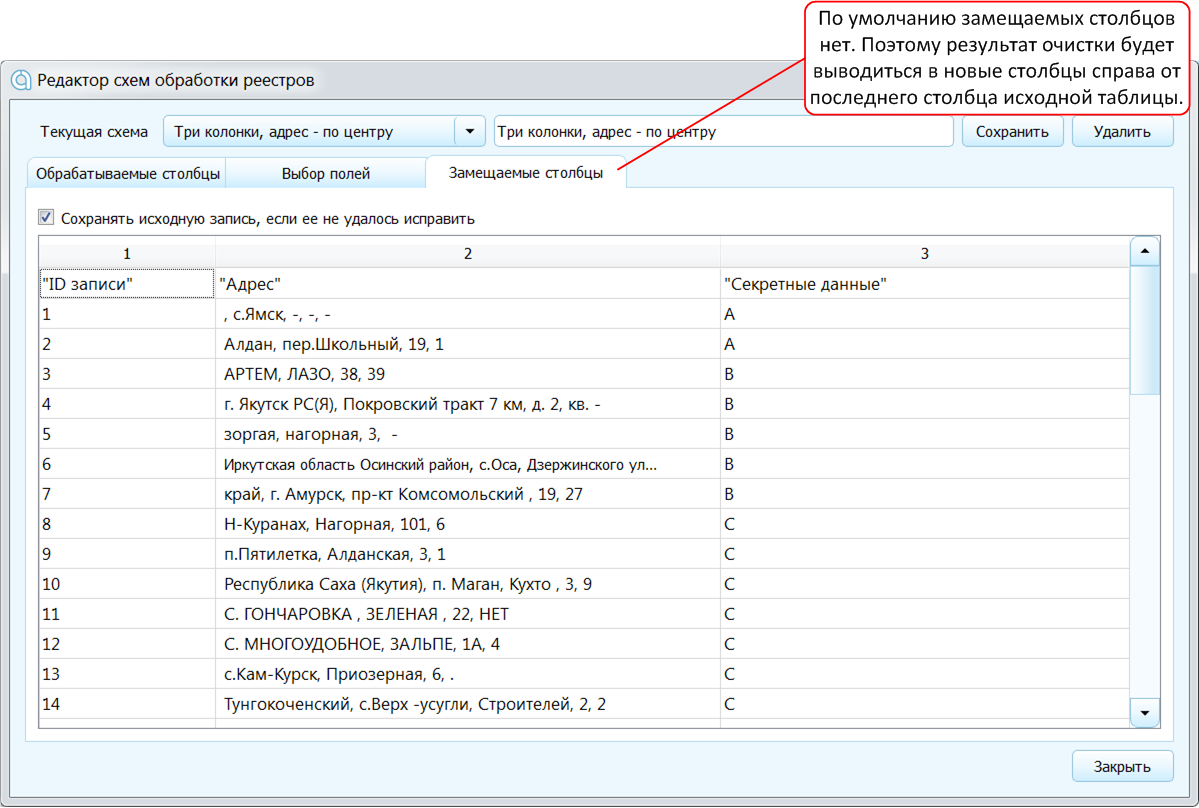Select the current scheme combo box

(x=324, y=131)
